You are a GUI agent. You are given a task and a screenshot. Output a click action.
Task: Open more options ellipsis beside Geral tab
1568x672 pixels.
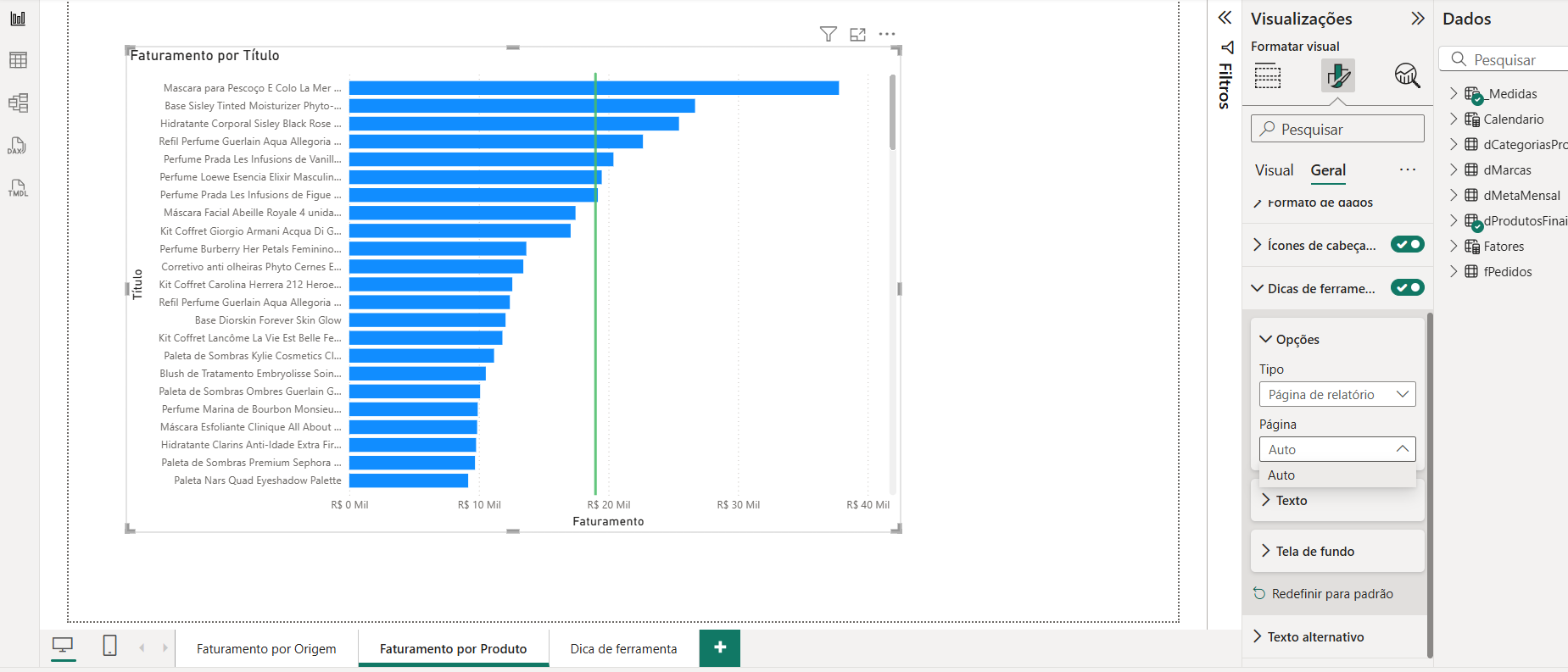[x=1408, y=169]
